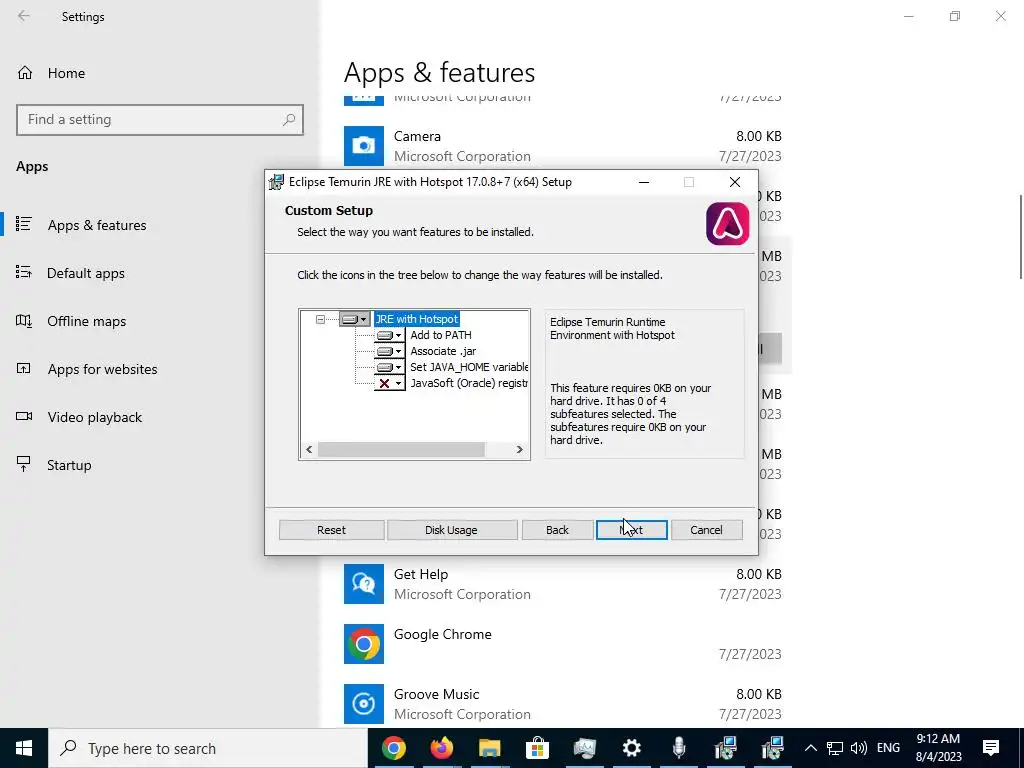Screen dimensions: 1024x768
Task: Click the Default apps sidebar icon
Action: (24, 272)
